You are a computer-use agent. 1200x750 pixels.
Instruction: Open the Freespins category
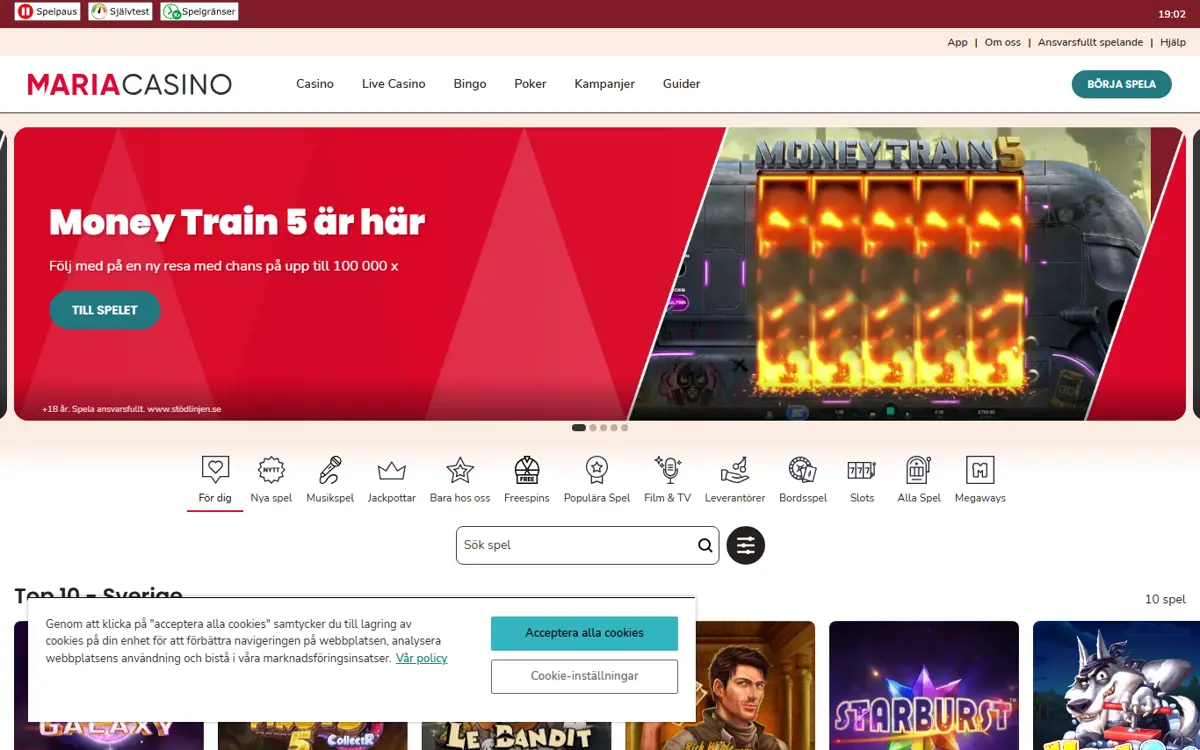[527, 480]
